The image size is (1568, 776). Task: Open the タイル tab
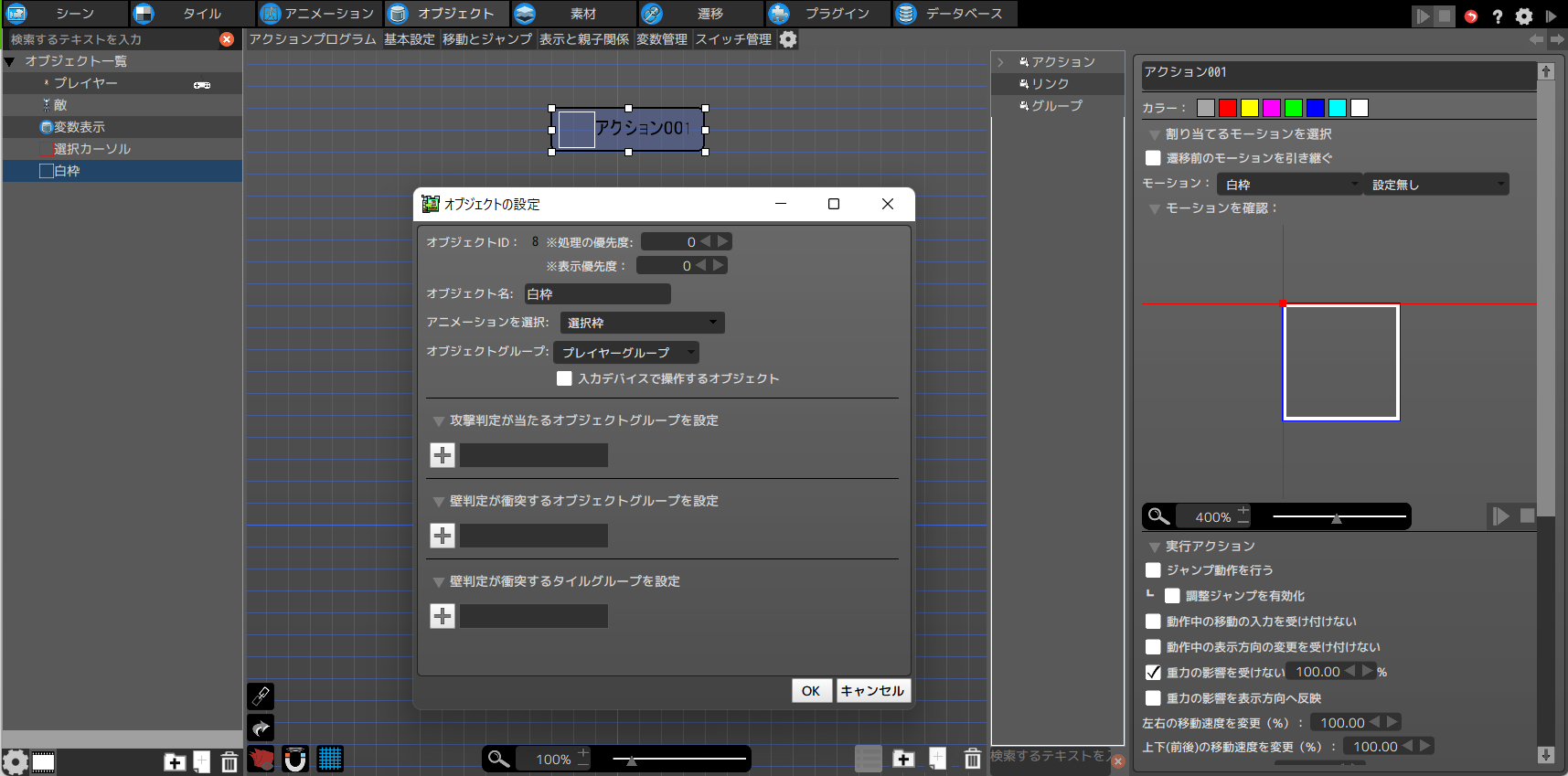coord(191,14)
